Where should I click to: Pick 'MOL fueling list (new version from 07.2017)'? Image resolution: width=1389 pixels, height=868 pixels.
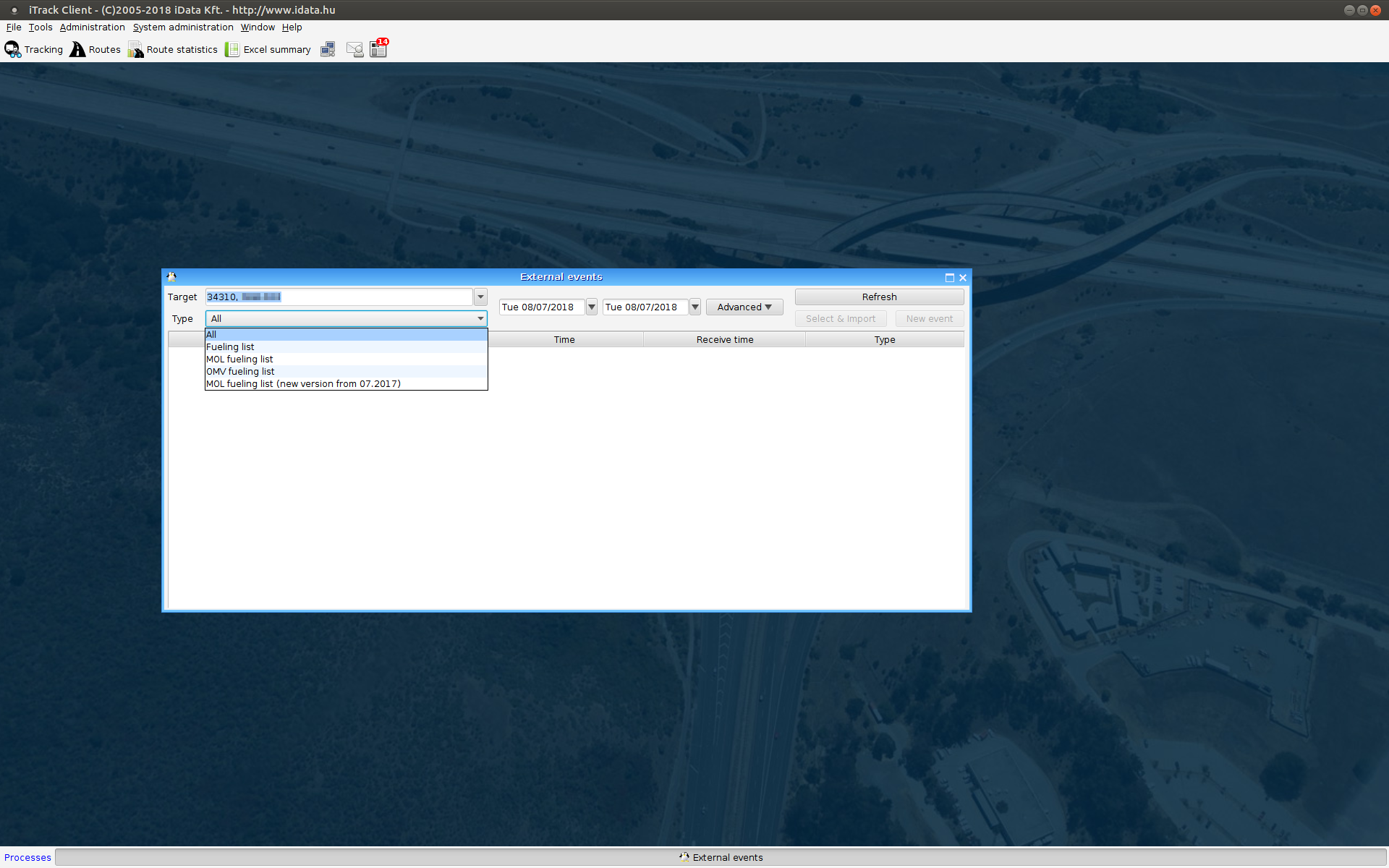(303, 383)
